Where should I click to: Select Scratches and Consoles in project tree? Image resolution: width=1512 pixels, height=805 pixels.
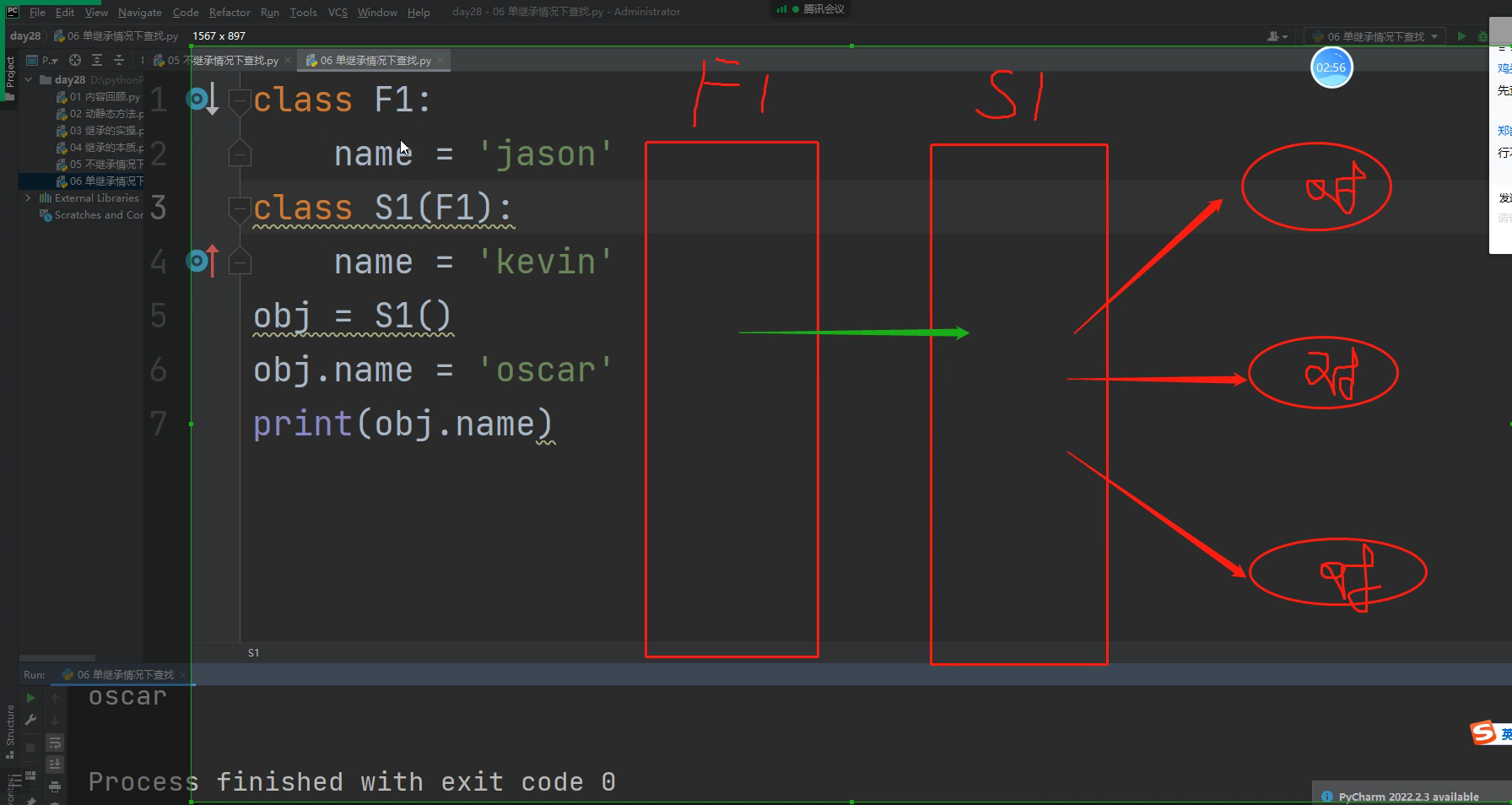pos(92,214)
